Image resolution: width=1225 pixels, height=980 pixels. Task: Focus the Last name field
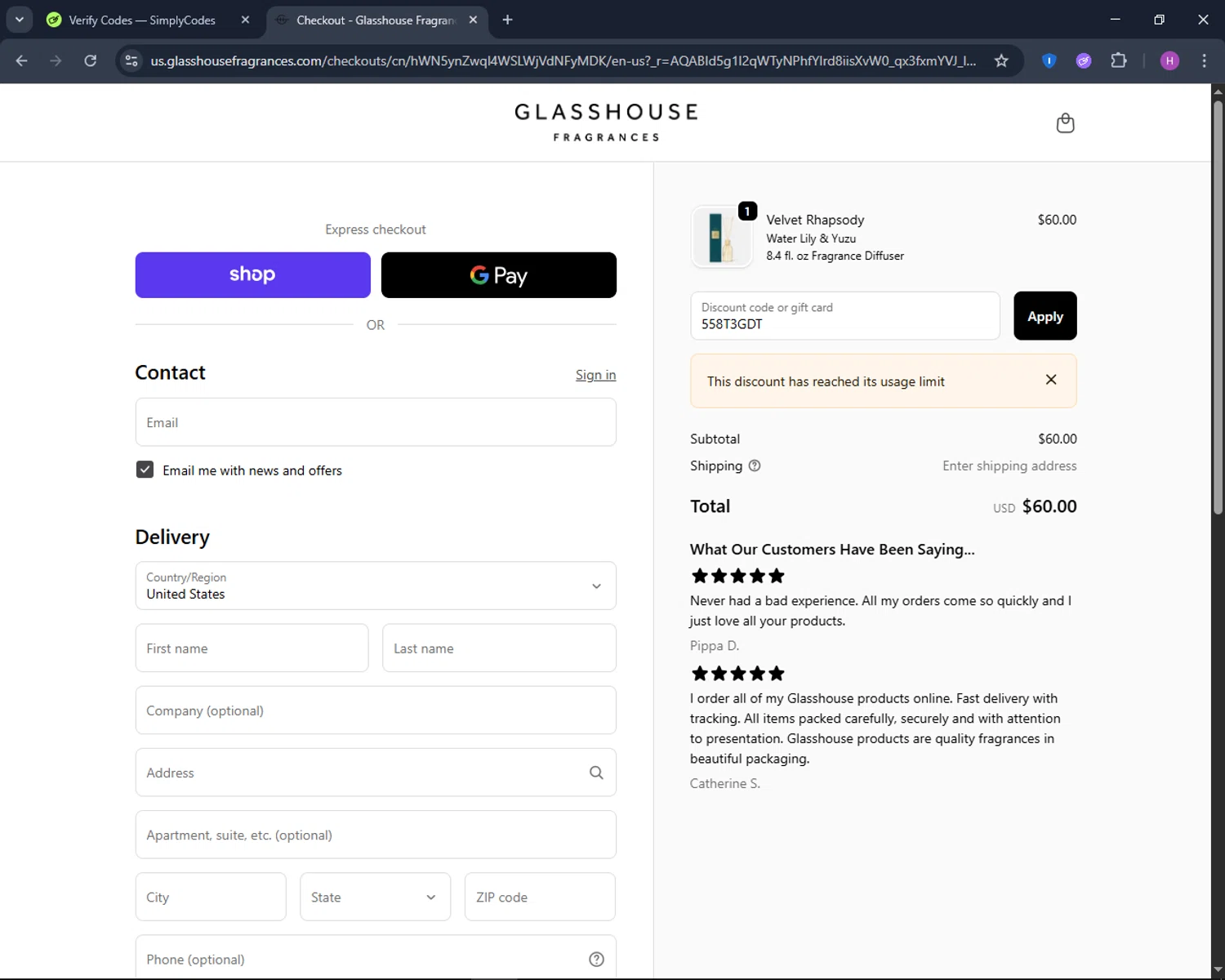[x=499, y=648]
